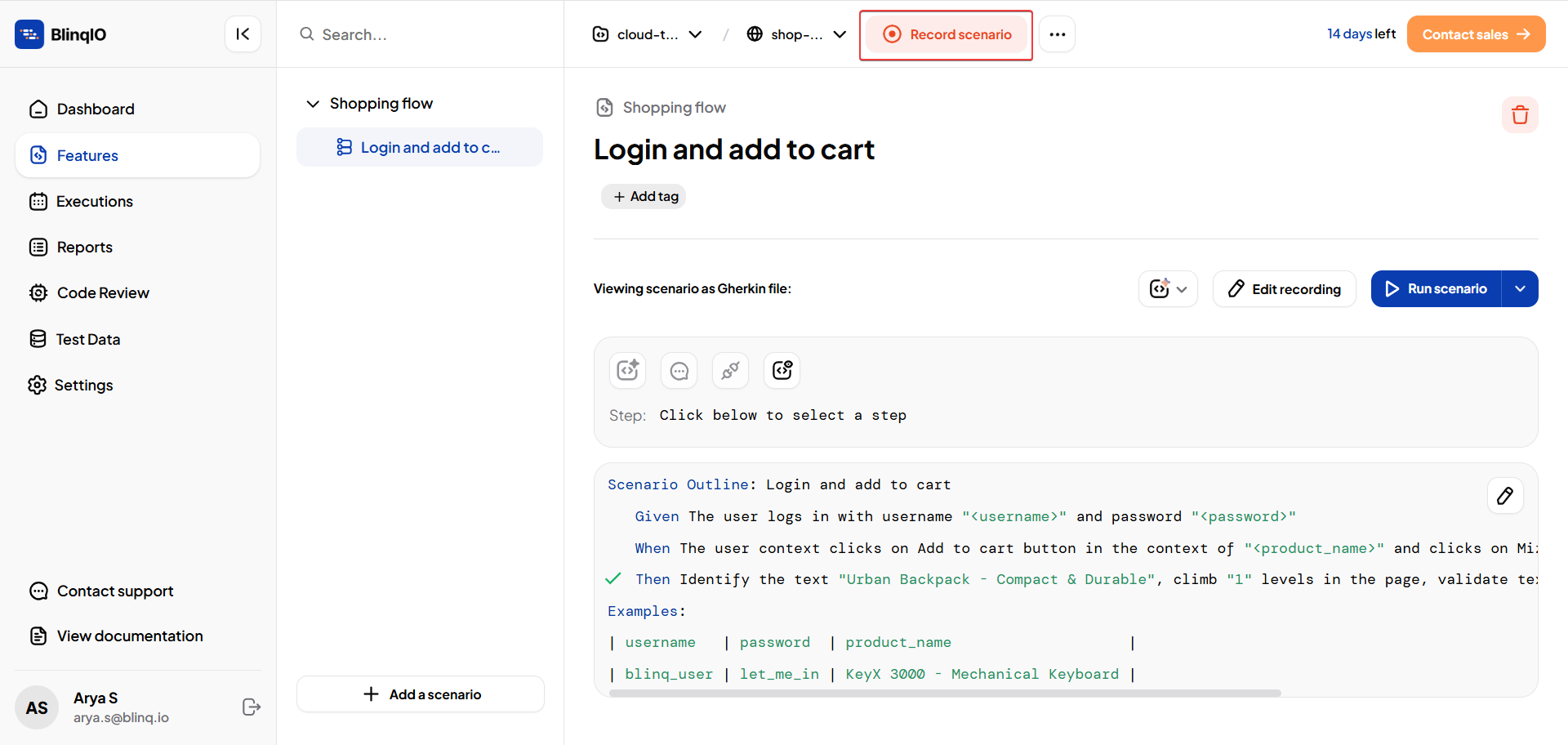
Task: Open Reports page
Action: 137,248
